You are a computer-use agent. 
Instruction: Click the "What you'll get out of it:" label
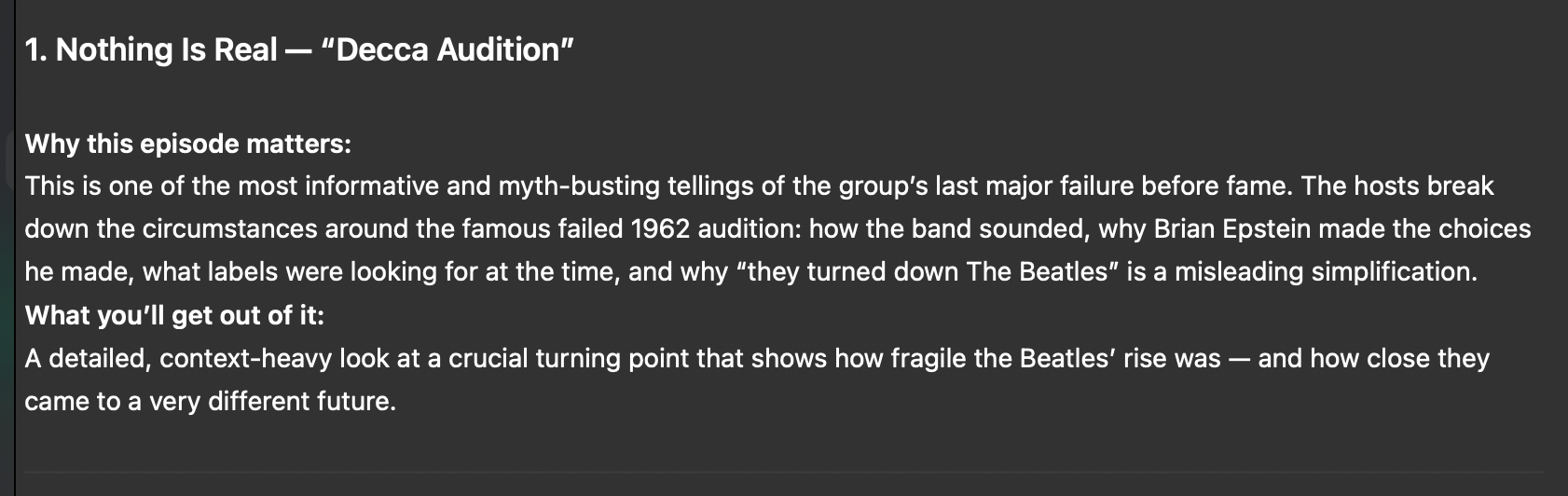tap(174, 315)
